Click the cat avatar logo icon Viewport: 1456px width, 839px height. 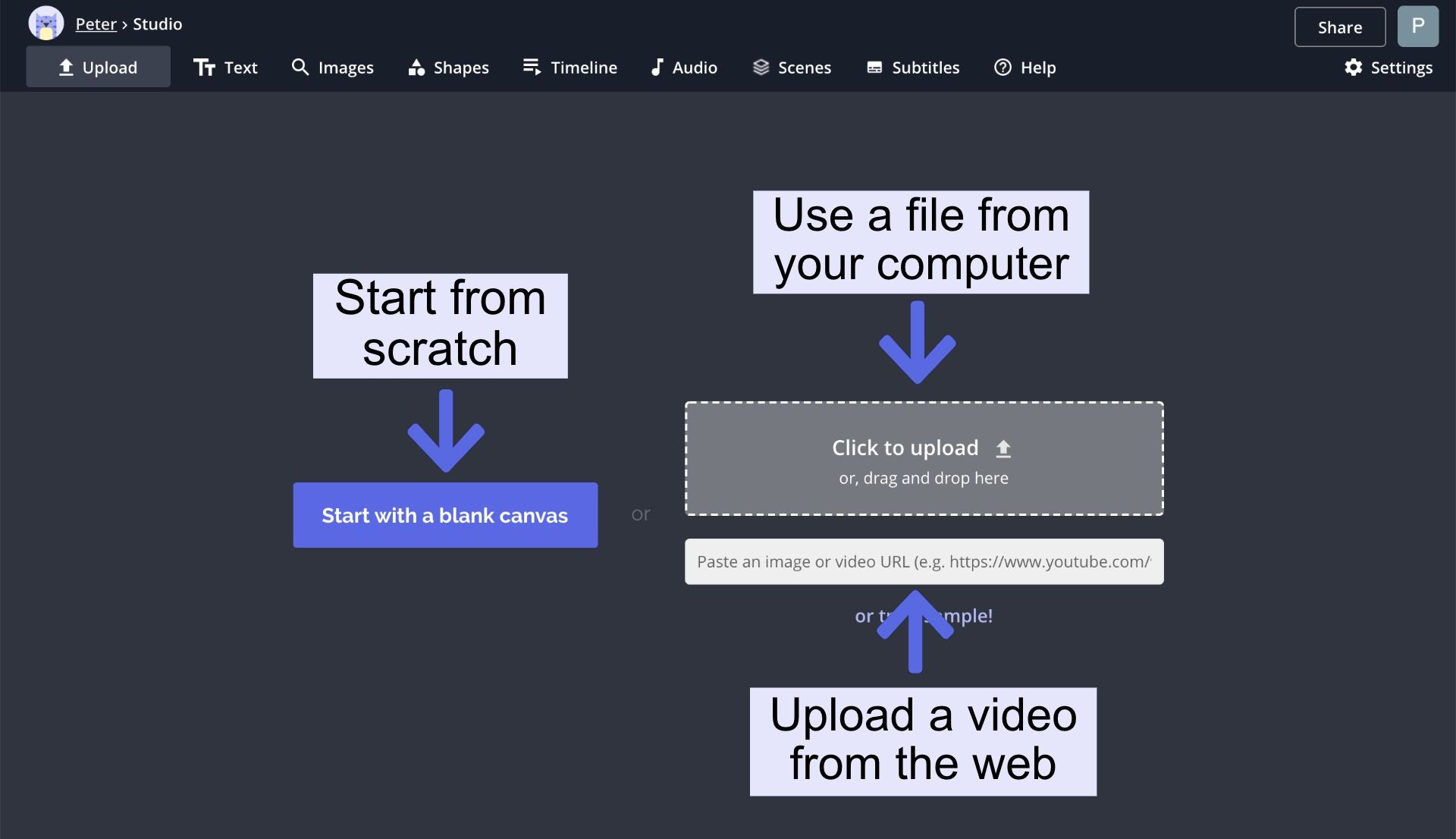[45, 24]
